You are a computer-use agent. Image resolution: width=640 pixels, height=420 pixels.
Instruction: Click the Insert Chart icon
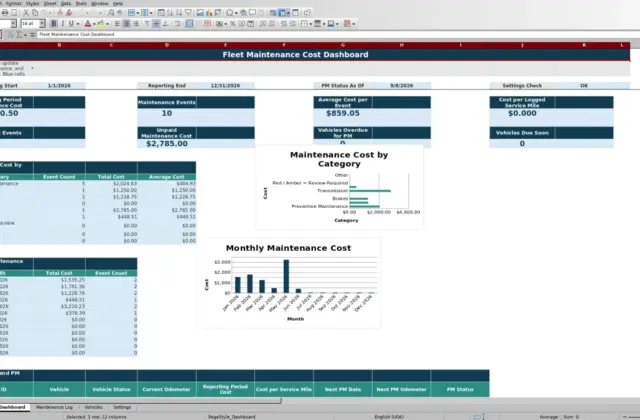coord(209,13)
